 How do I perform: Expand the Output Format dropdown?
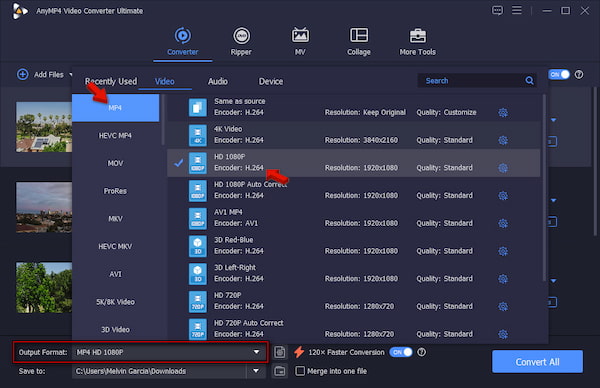pos(256,352)
